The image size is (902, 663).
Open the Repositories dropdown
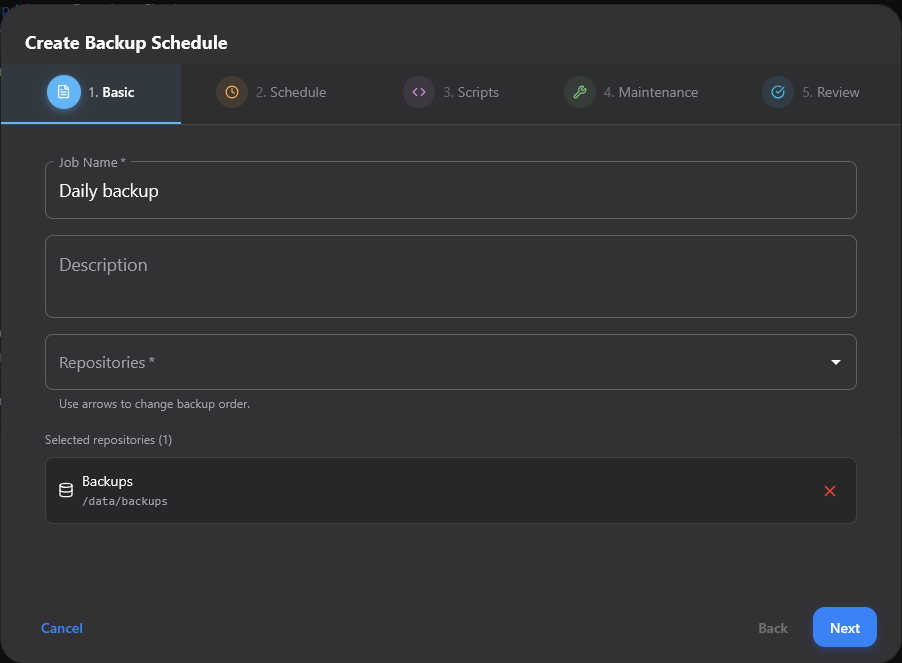[x=450, y=362]
